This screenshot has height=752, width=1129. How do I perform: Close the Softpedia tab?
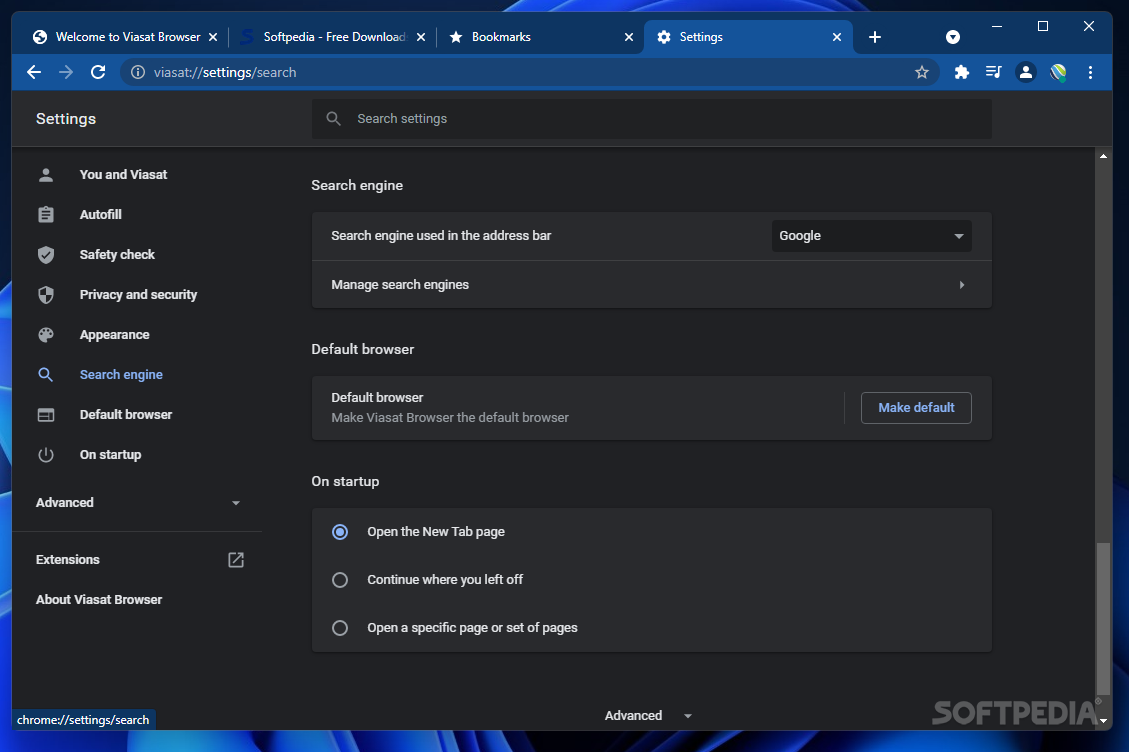421,37
